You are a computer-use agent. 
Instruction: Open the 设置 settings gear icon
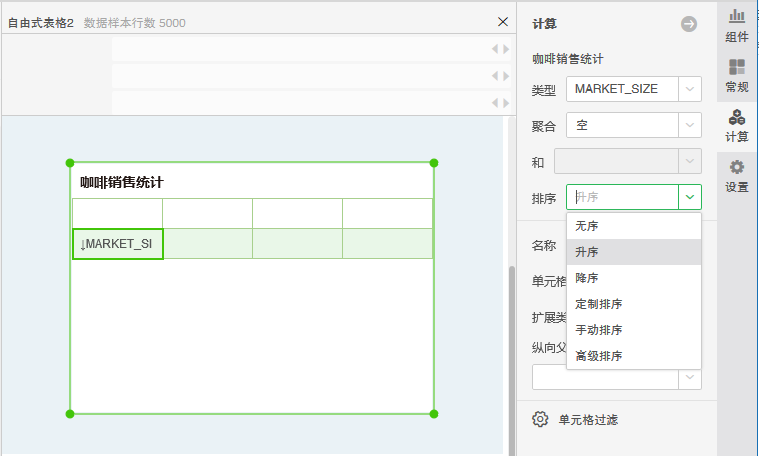(x=737, y=176)
